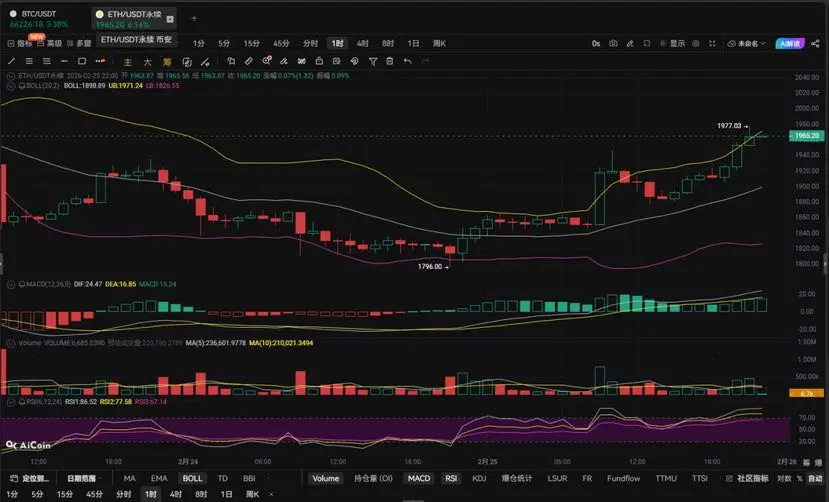
Task: Toggle the EMA indicator
Action: (x=159, y=478)
